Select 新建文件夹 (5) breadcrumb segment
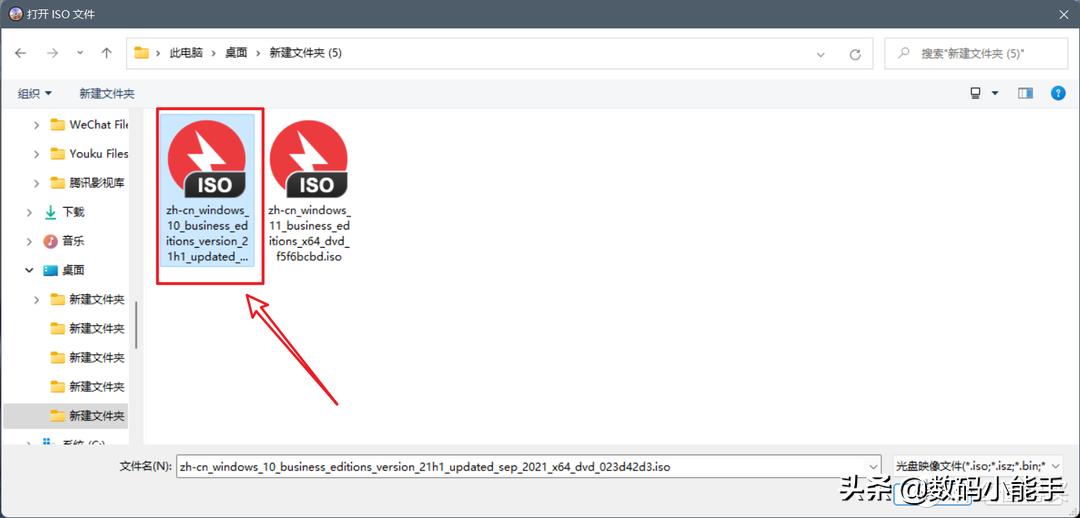The image size is (1080, 518). (x=305, y=53)
